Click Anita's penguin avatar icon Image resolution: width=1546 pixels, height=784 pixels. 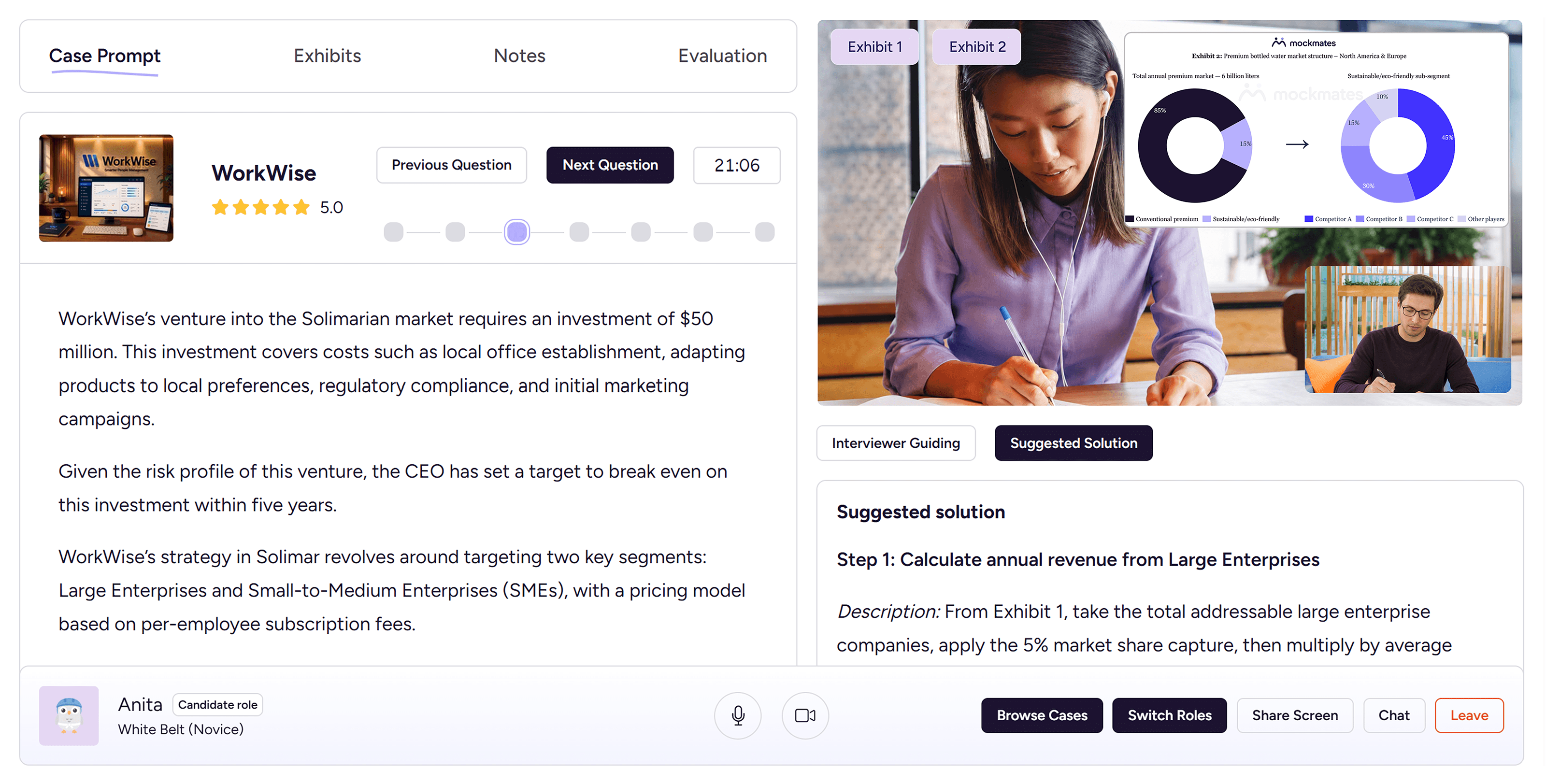69,715
